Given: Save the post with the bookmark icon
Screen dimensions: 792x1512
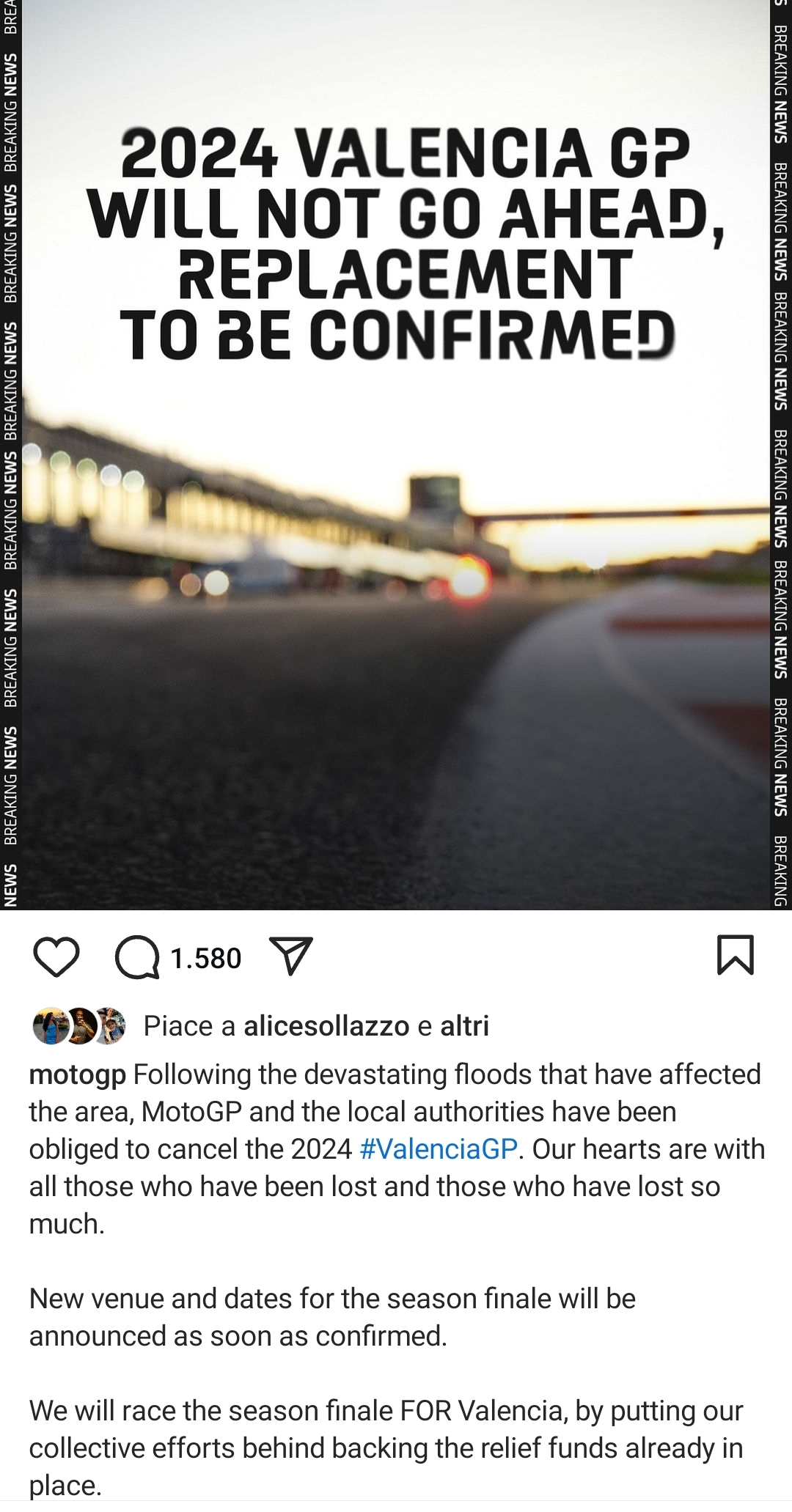Looking at the screenshot, I should [736, 955].
